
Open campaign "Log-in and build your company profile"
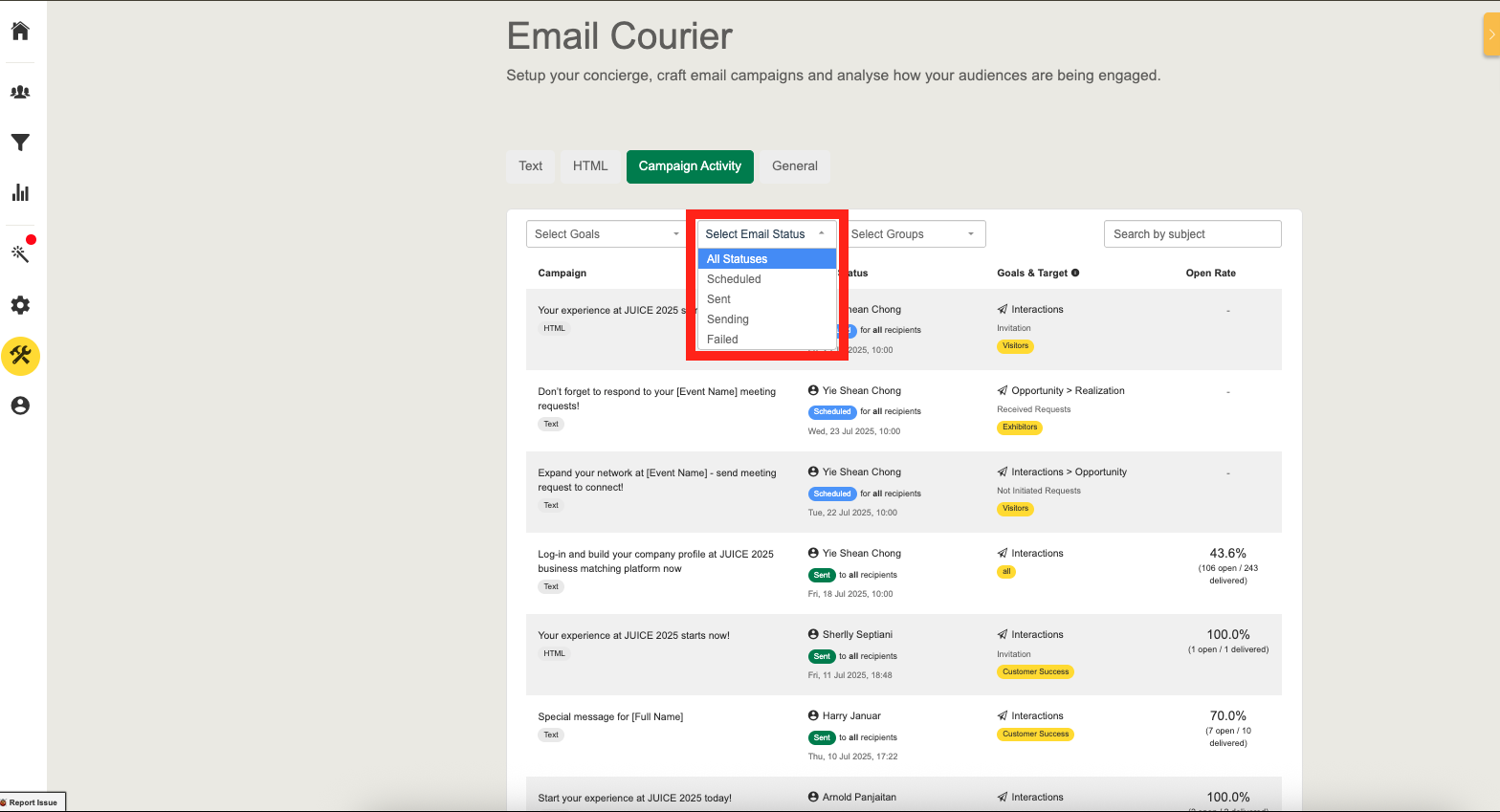click(655, 561)
